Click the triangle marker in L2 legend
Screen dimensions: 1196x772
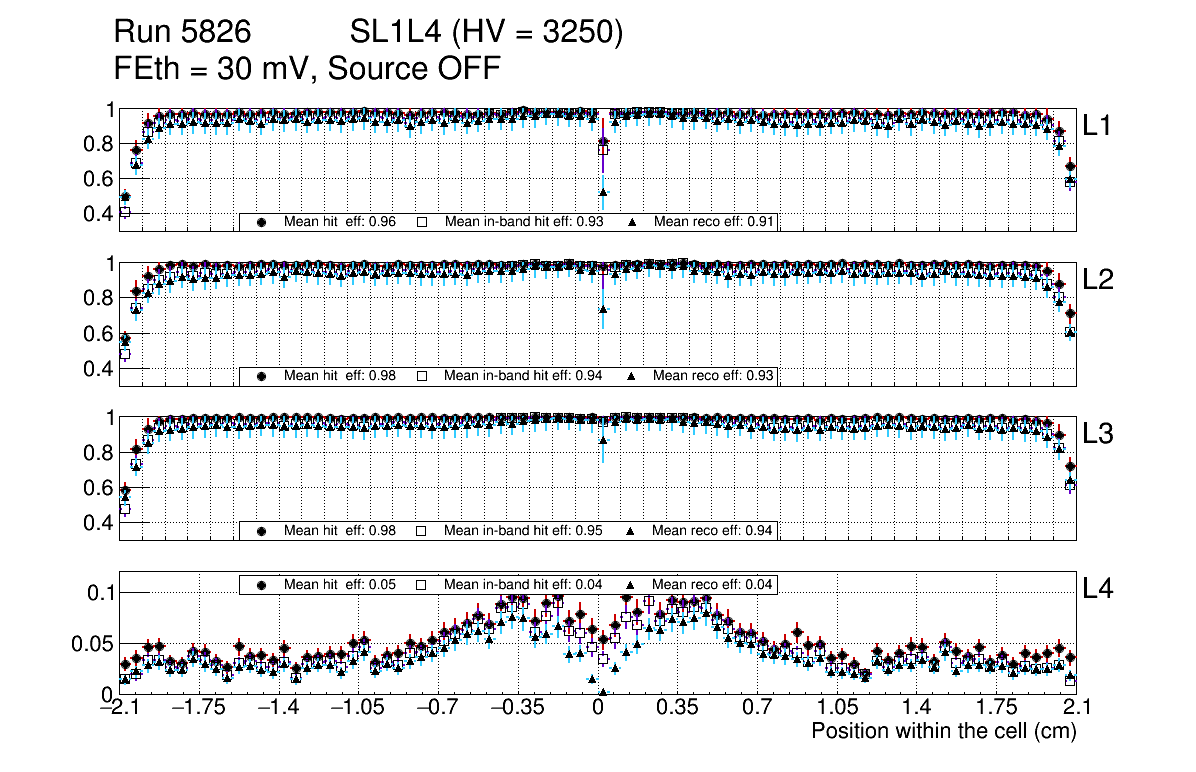pyautogui.click(x=631, y=376)
